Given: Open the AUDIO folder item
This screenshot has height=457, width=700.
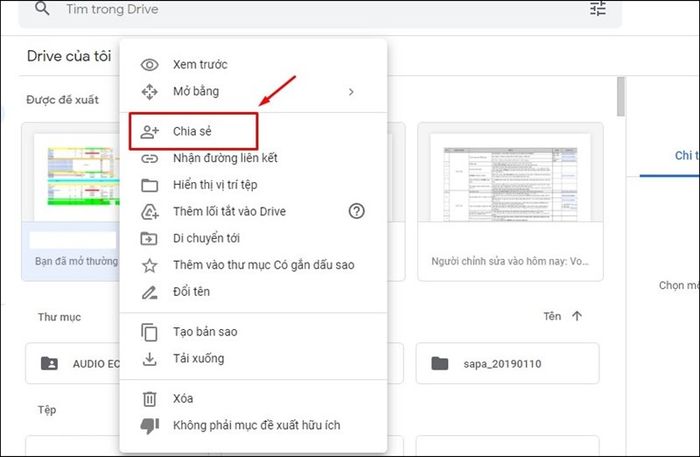Looking at the screenshot, I should [x=73, y=363].
